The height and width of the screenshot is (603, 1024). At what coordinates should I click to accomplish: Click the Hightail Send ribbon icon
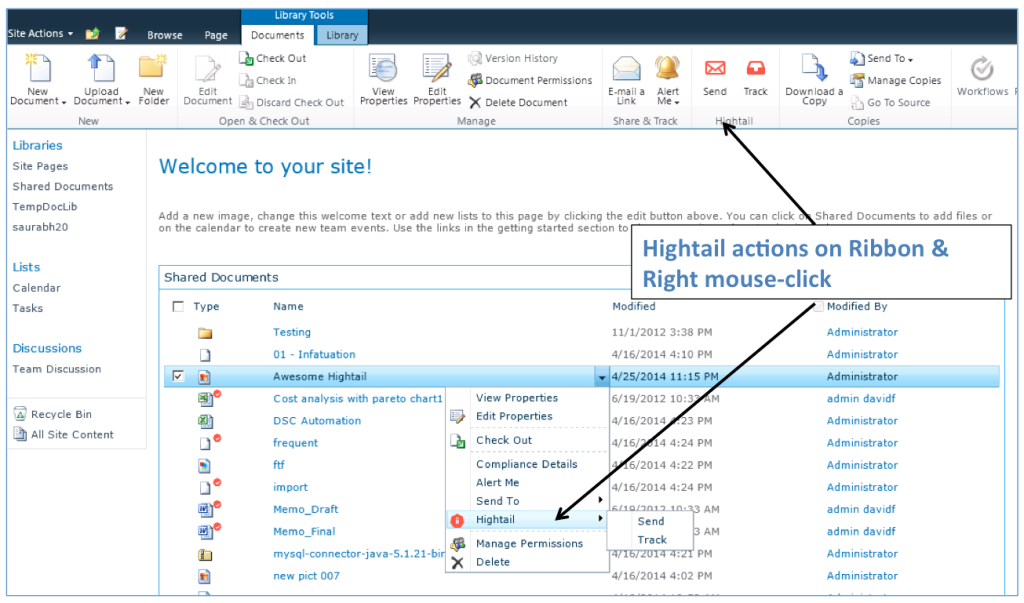coord(715,68)
